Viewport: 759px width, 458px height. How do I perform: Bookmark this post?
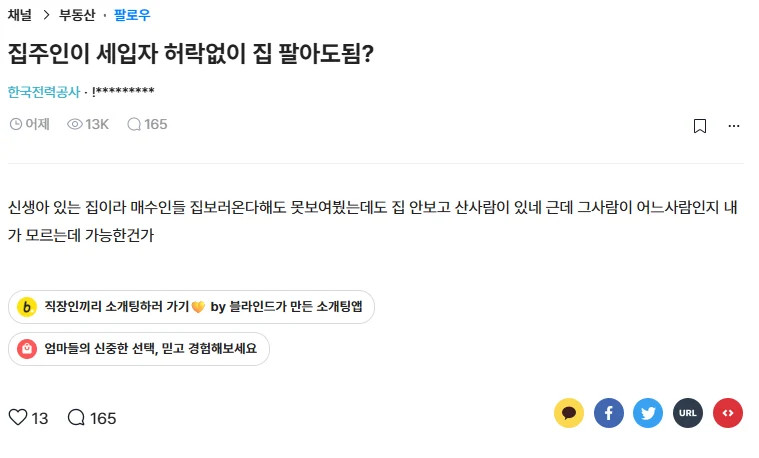(700, 126)
